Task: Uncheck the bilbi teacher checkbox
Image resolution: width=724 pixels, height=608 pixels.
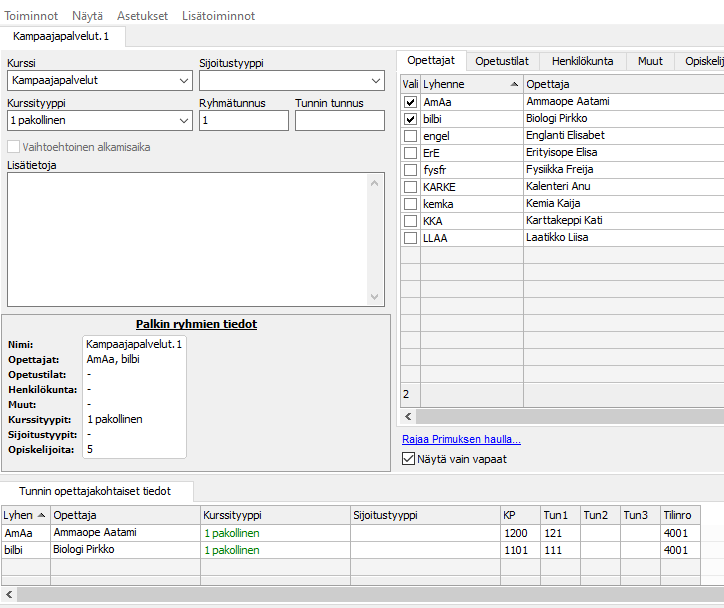Action: [410, 119]
